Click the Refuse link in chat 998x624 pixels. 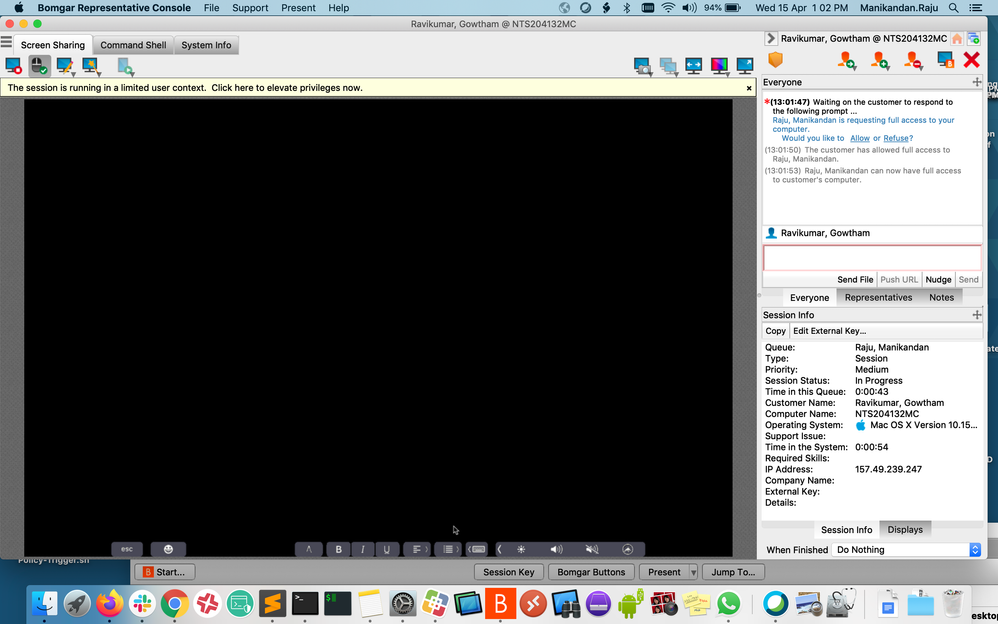coord(896,138)
